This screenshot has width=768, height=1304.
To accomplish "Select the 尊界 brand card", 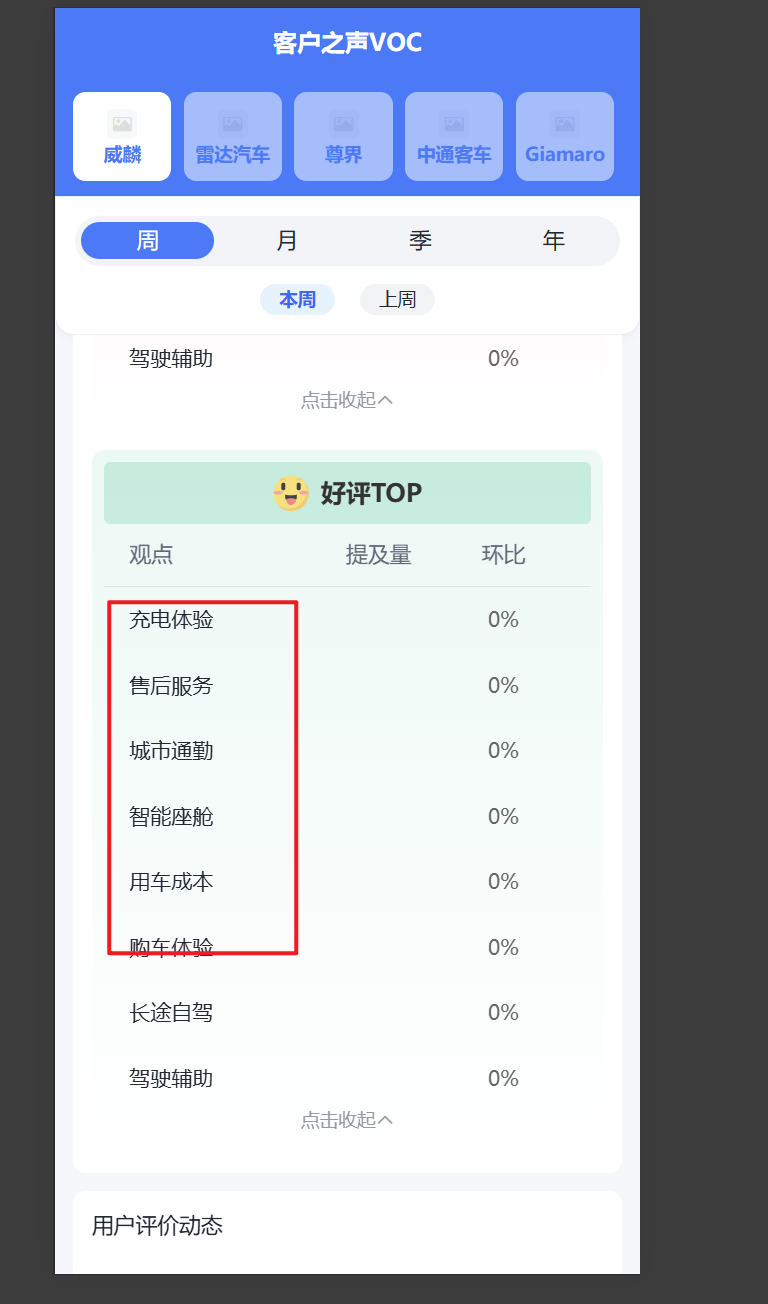I will 343,137.
